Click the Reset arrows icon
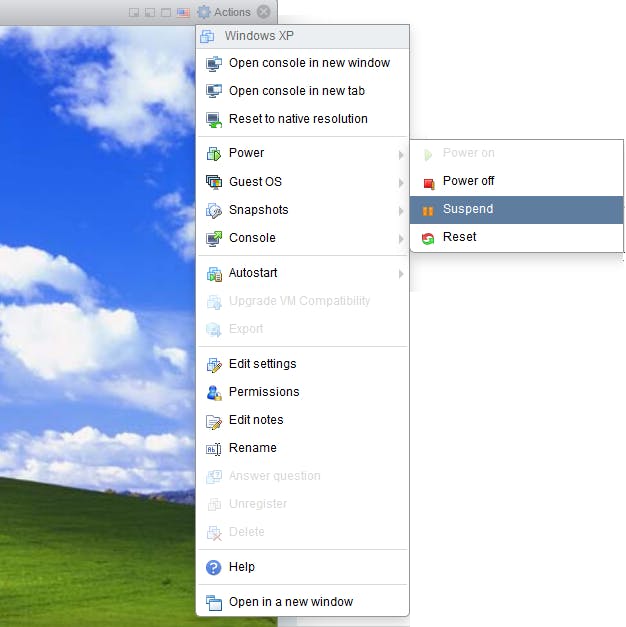626x627 pixels. (x=428, y=239)
